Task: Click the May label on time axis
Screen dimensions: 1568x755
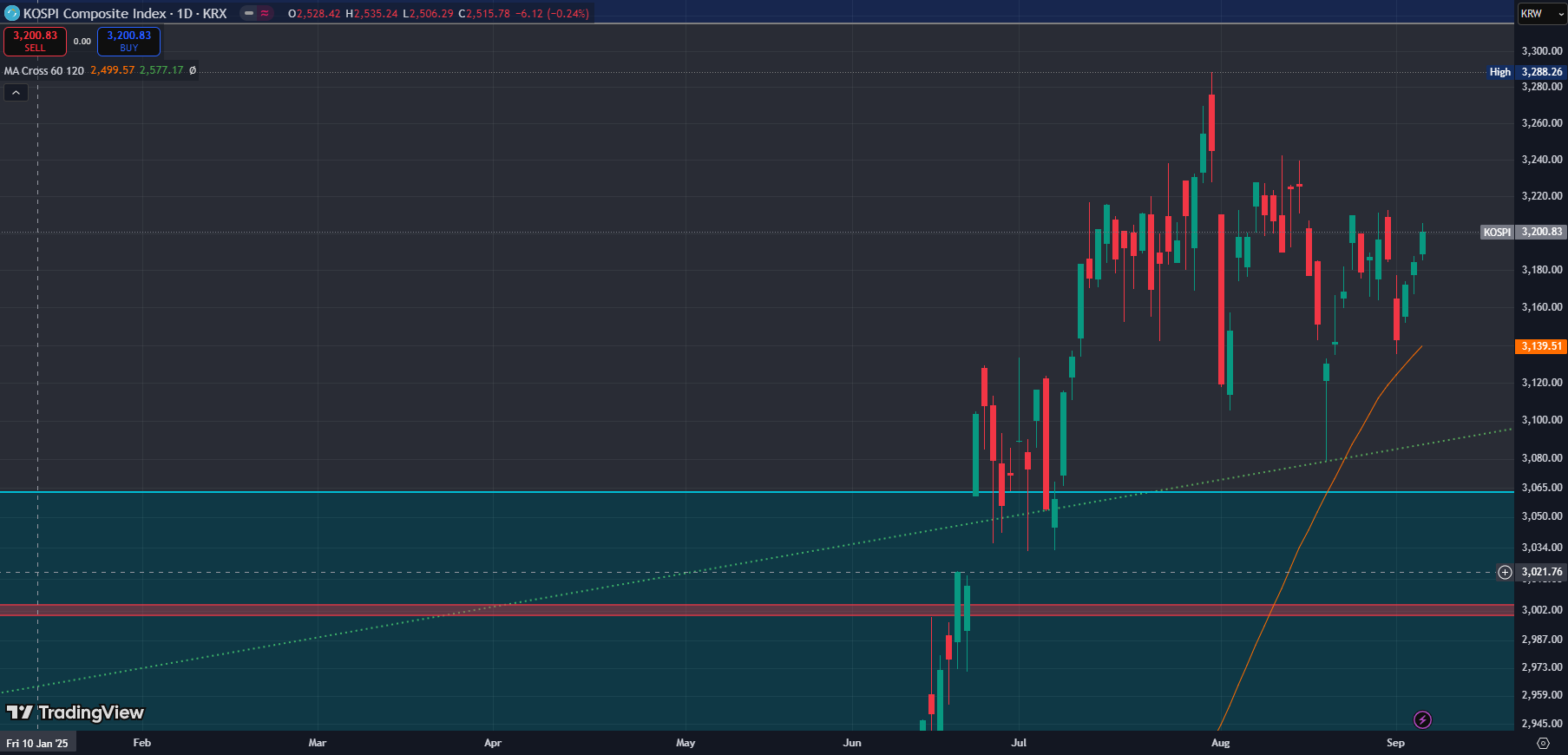Action: pos(686,743)
